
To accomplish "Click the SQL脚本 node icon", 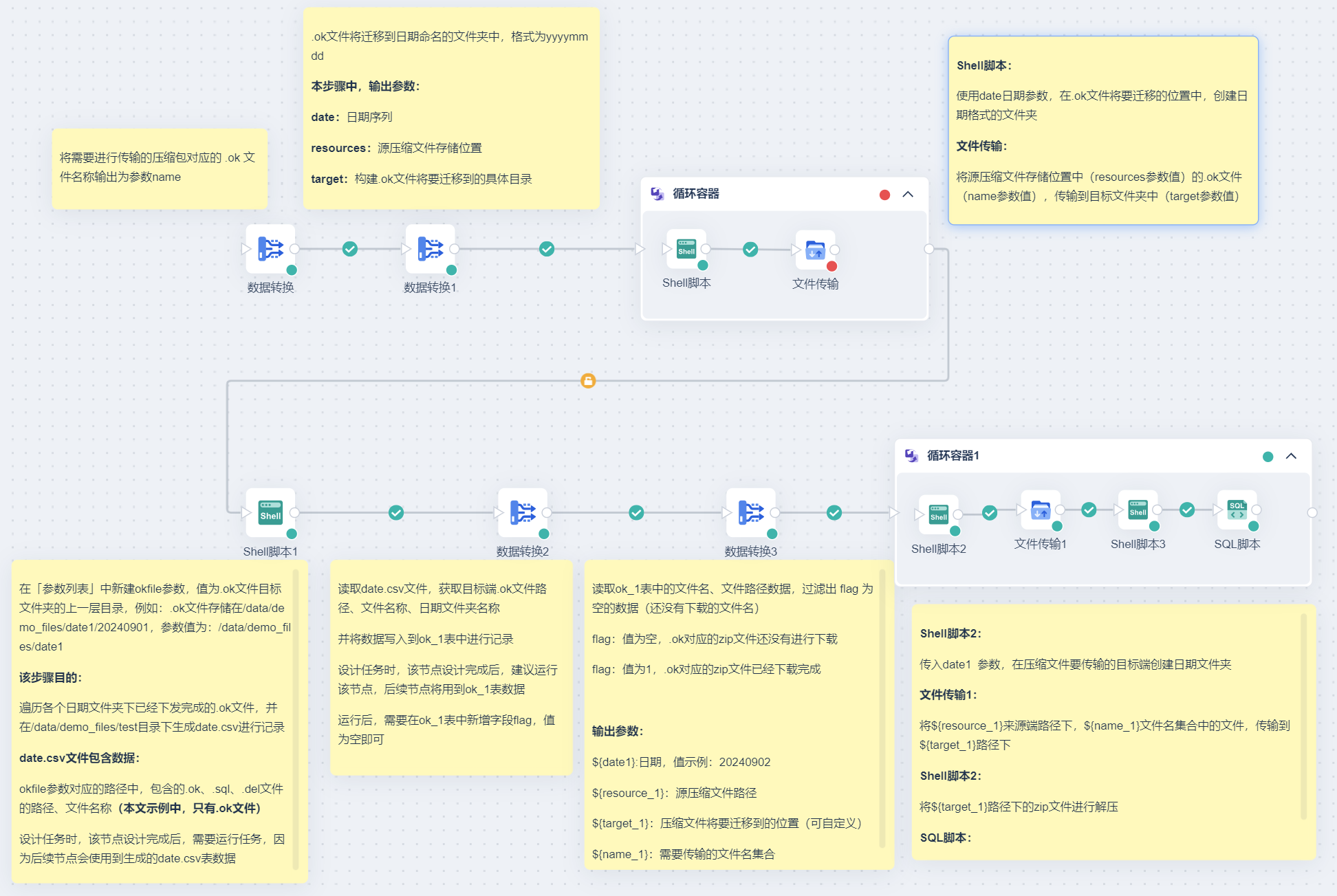I will (1237, 510).
